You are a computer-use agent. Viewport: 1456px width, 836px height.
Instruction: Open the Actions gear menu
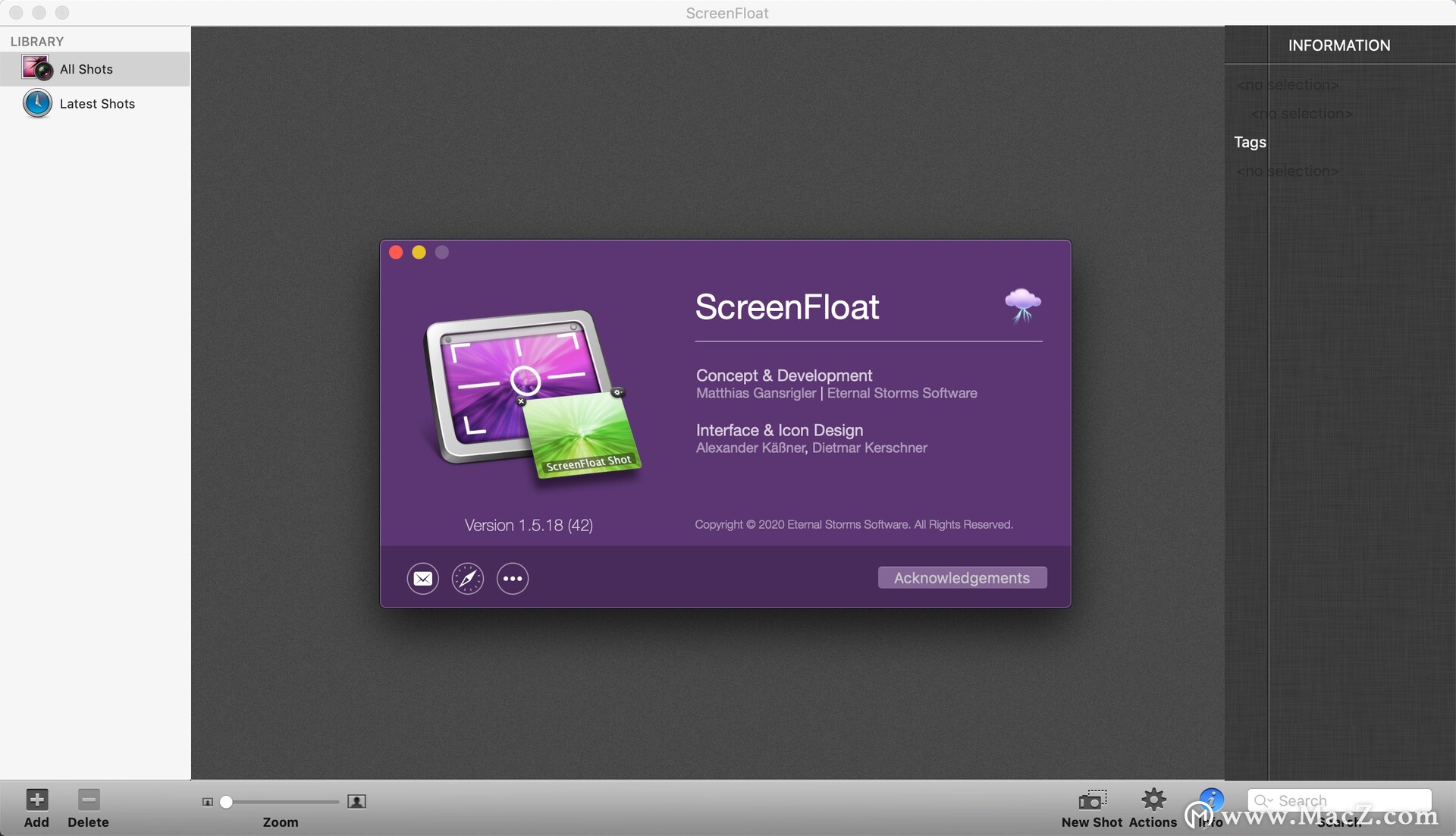1153,800
